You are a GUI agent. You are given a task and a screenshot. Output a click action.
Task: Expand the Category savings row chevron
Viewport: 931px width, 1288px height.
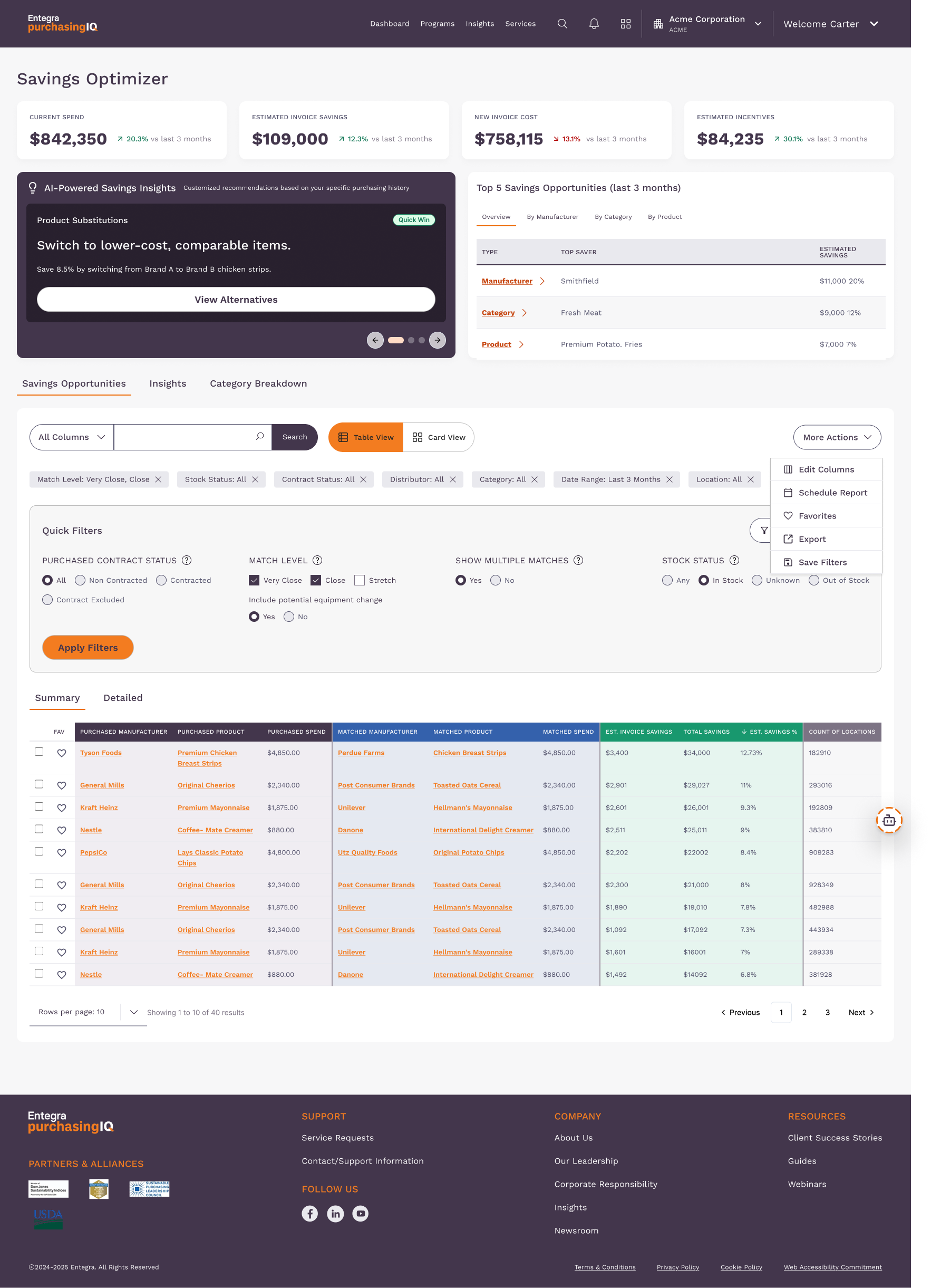(524, 313)
